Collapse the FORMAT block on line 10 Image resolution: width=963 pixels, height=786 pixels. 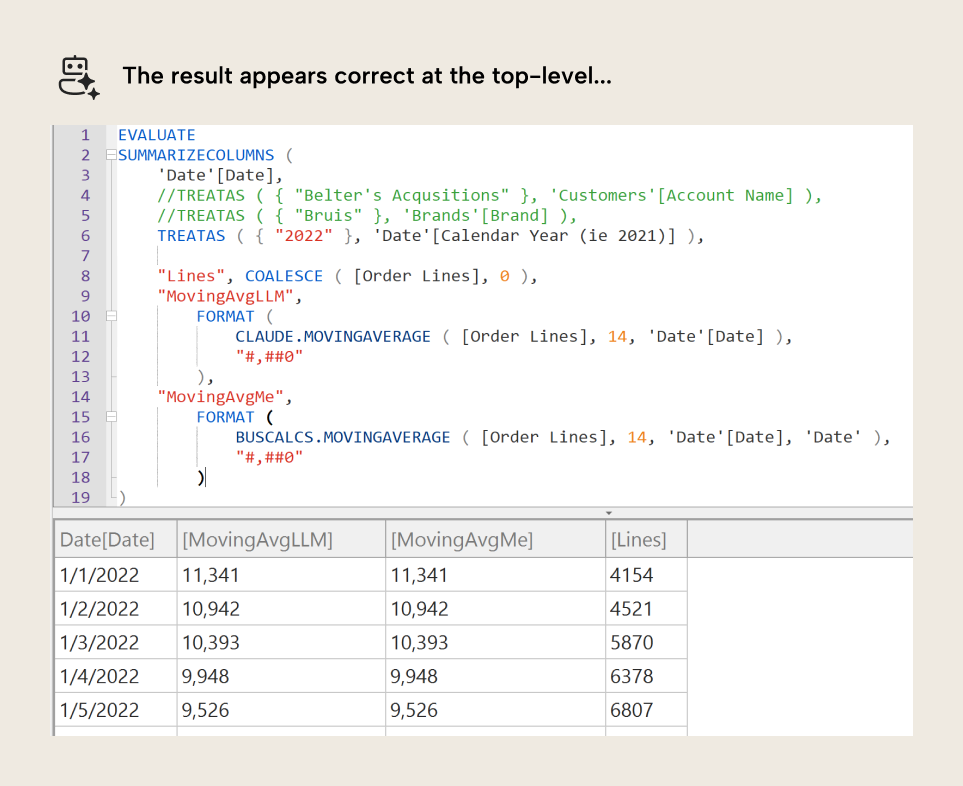(110, 316)
